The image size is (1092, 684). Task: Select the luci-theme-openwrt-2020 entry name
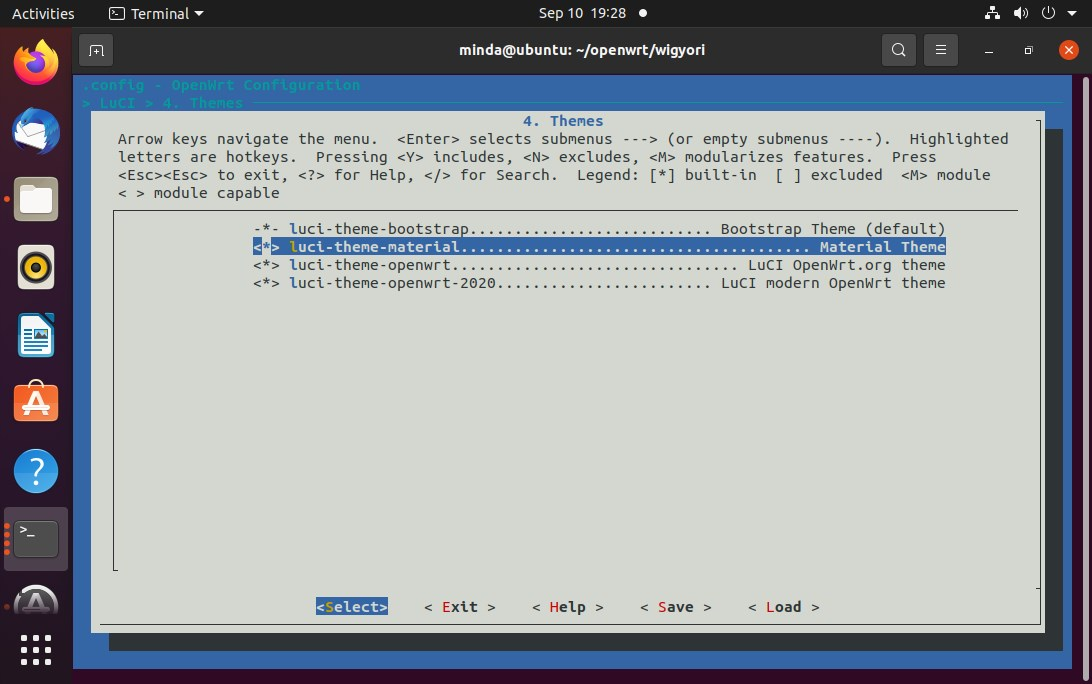point(392,283)
